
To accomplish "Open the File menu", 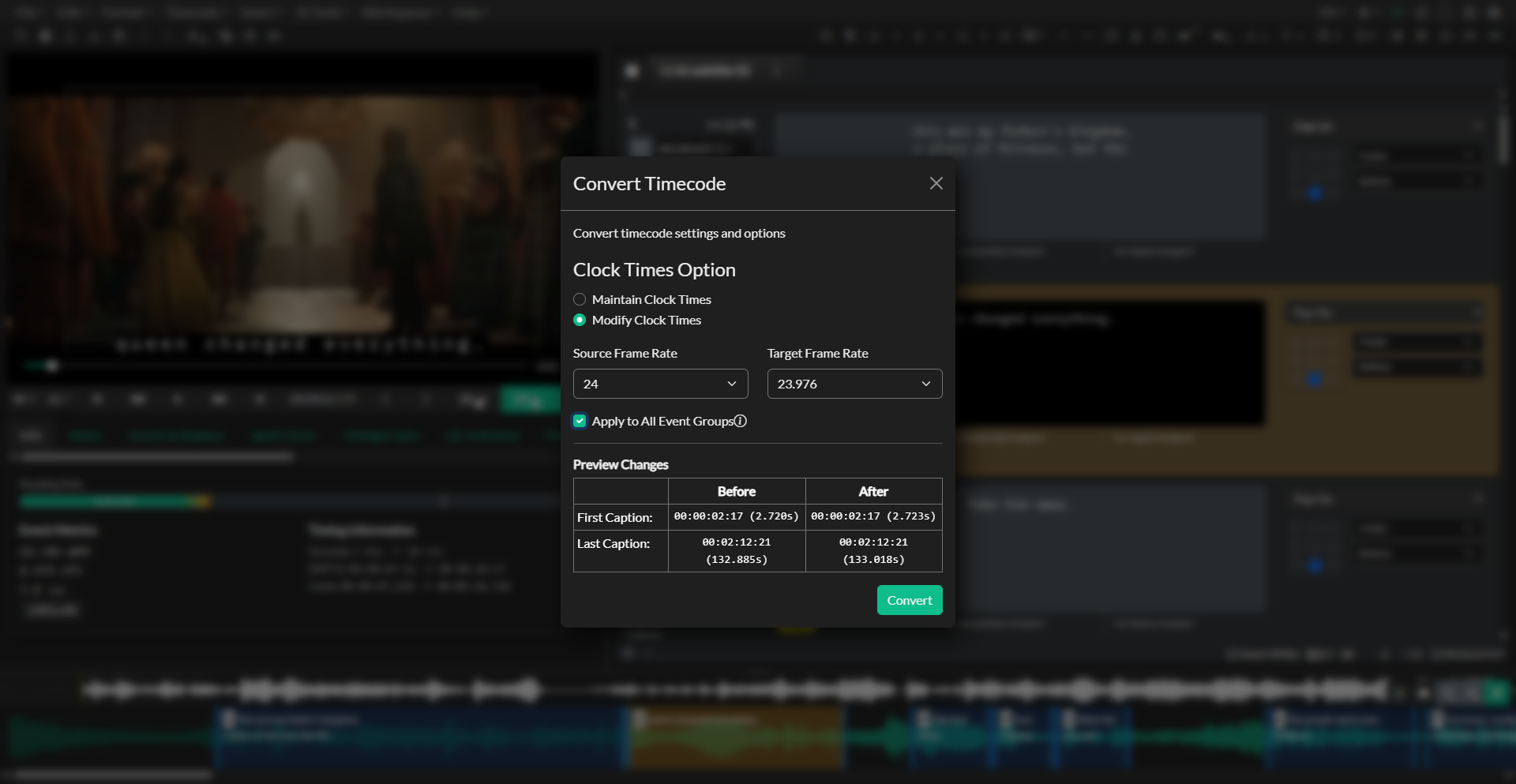I will [x=24, y=13].
